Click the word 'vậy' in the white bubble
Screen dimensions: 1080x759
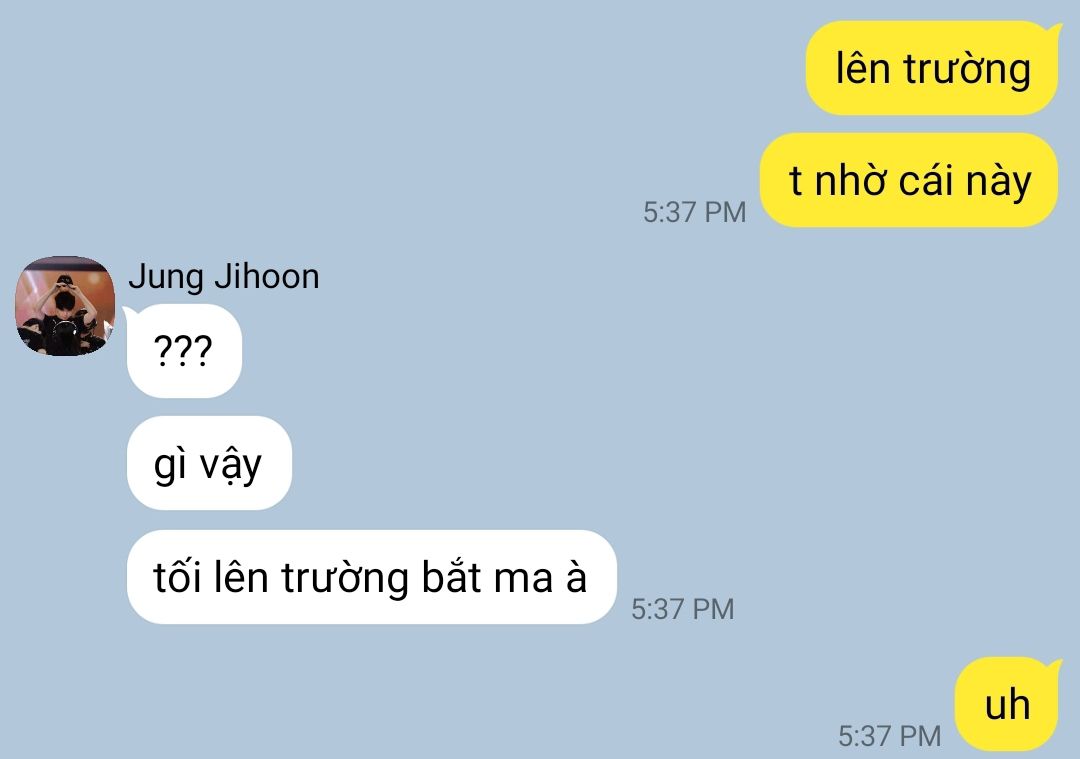(231, 466)
